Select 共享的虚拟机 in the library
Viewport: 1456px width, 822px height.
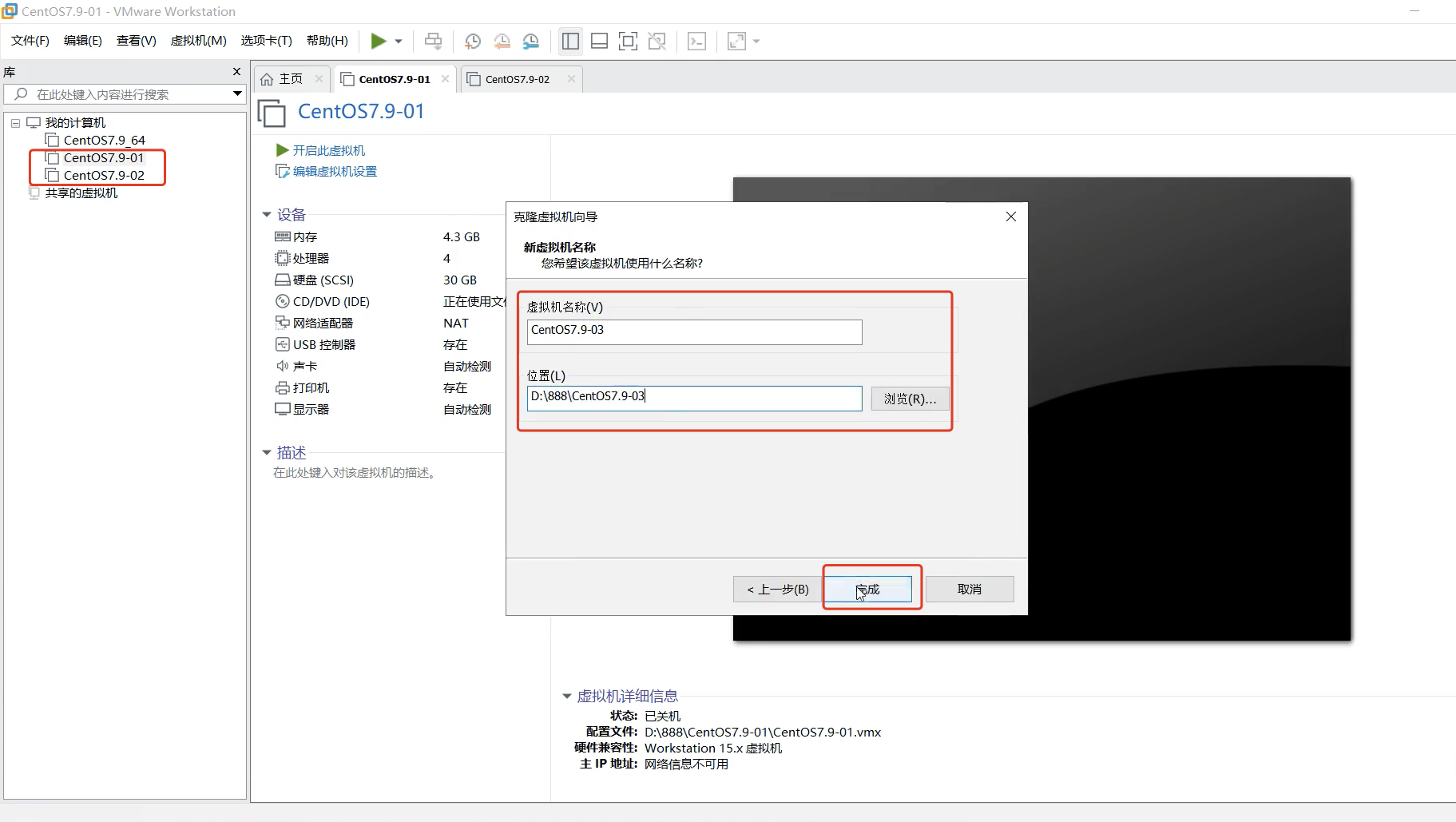point(81,193)
